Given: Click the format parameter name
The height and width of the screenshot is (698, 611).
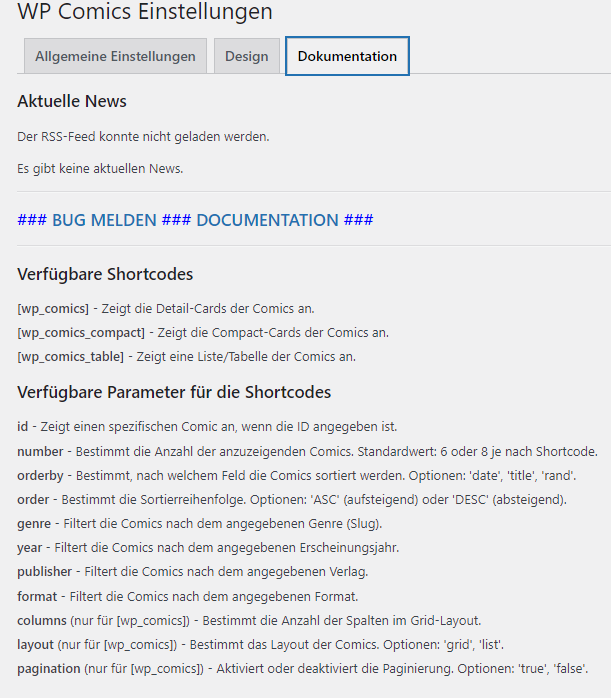Looking at the screenshot, I should click(x=37, y=597).
